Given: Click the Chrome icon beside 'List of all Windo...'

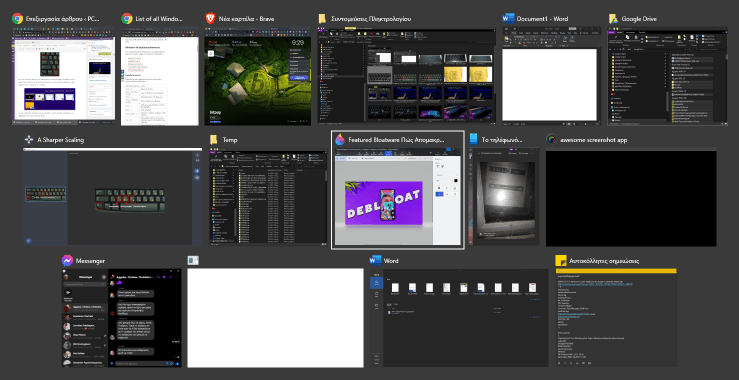Looking at the screenshot, I should (127, 19).
